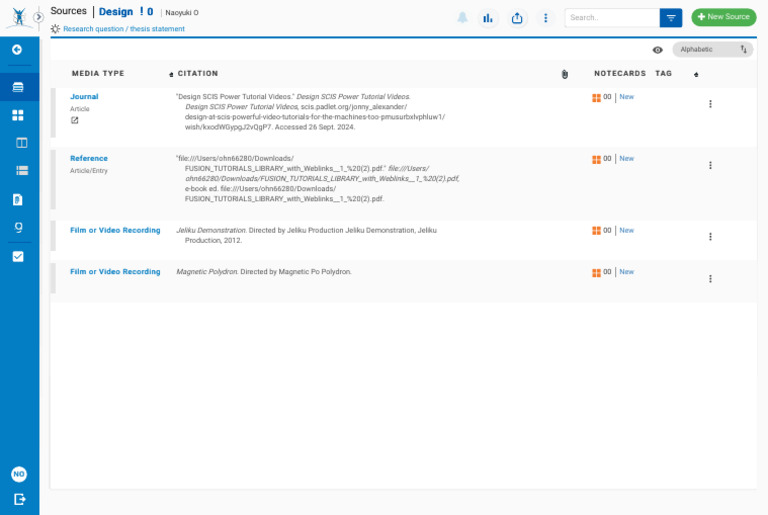Create New notecard for Magnetic Polydron
Screen dimensions: 768x515
pos(626,271)
